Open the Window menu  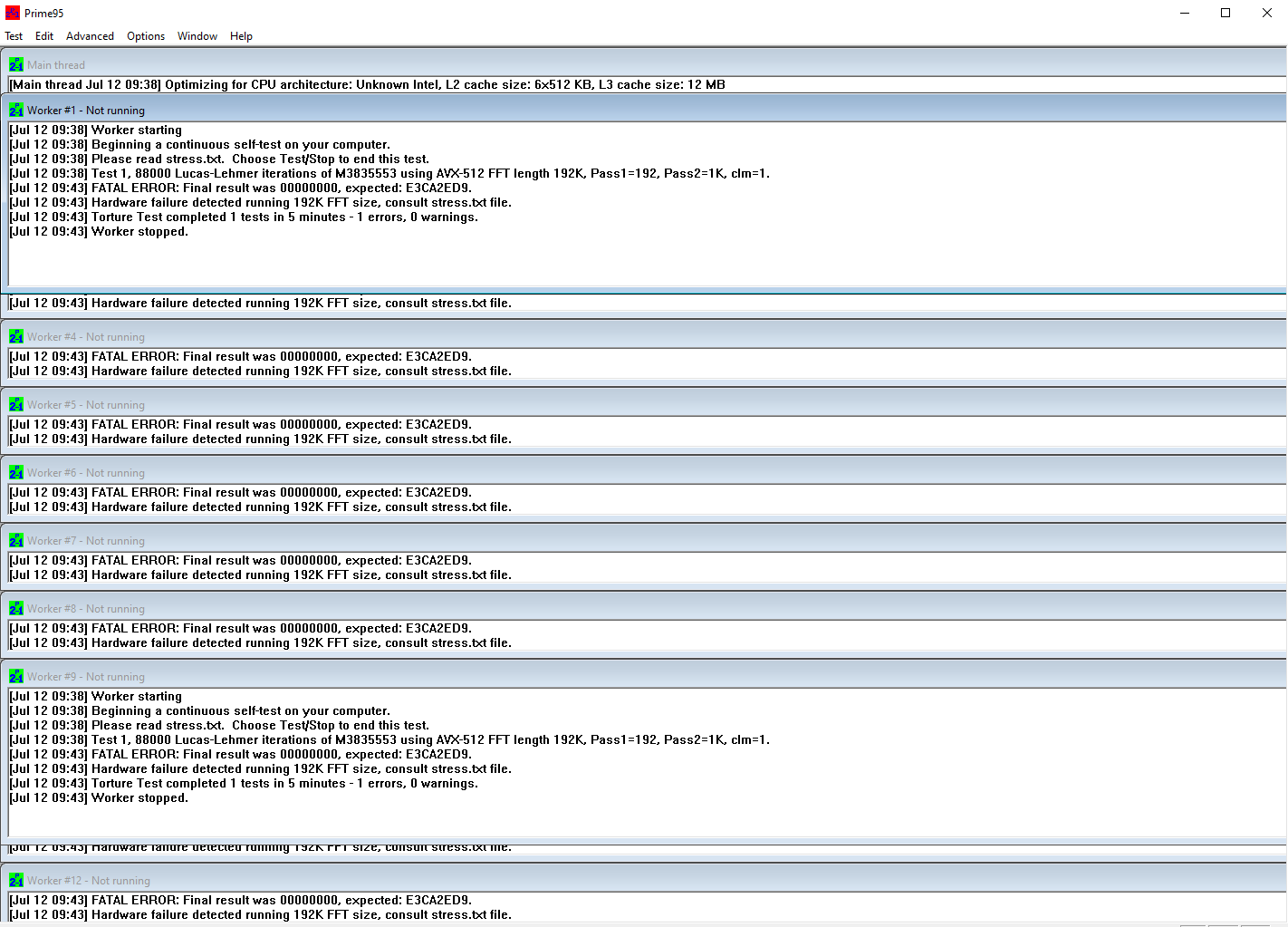tap(197, 36)
